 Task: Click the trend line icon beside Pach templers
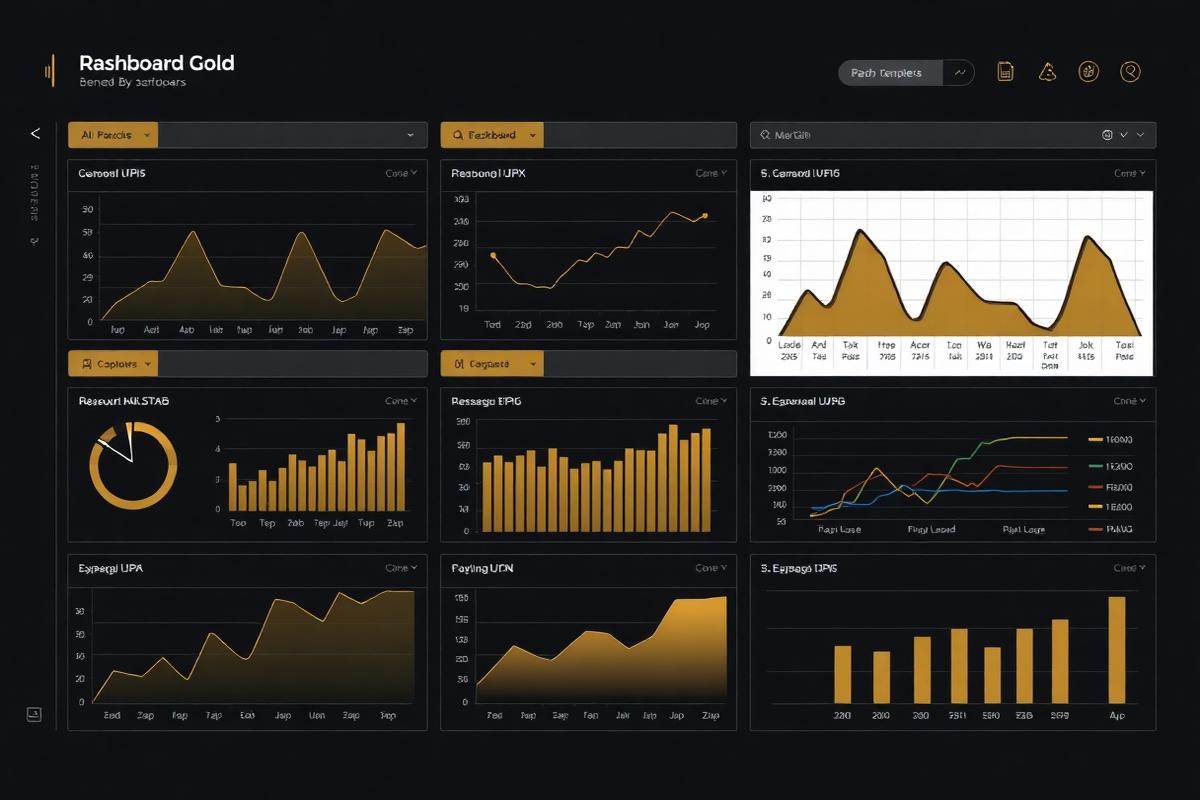click(x=959, y=73)
